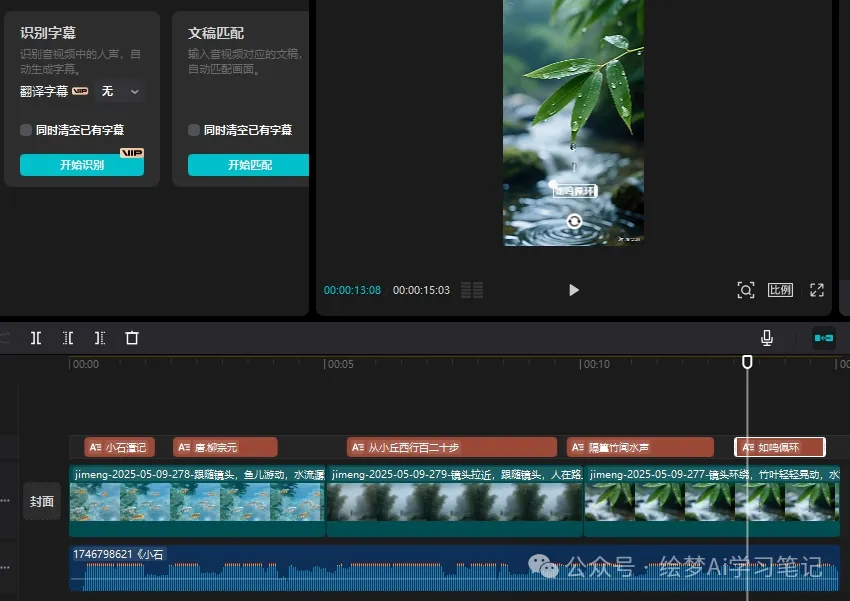Select the split clip tool
The image size is (850, 601).
tap(36, 338)
